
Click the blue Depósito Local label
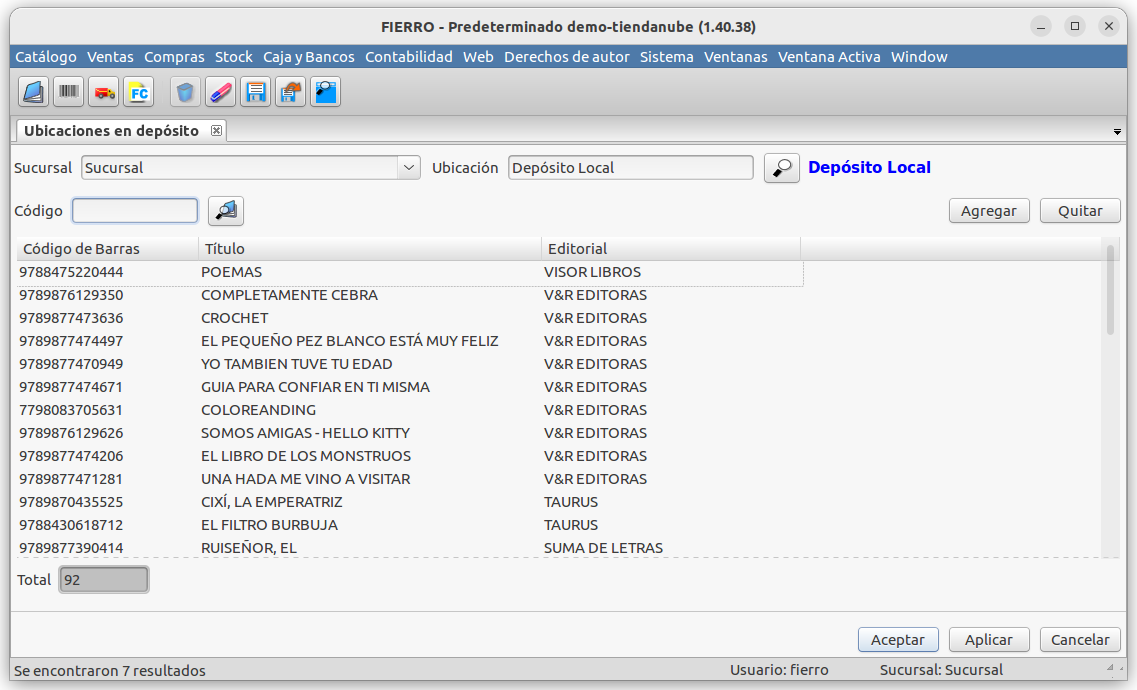tap(869, 167)
